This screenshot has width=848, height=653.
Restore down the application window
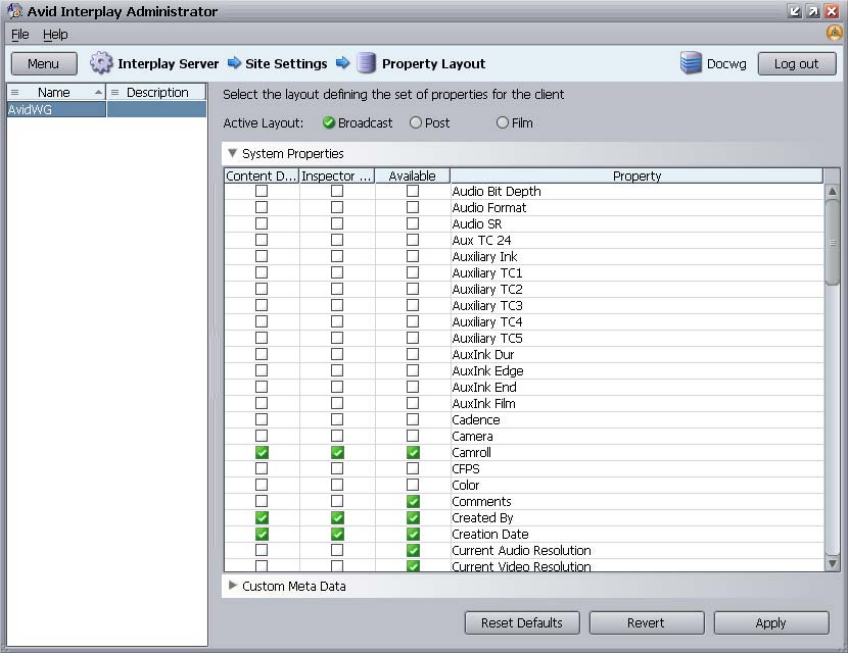pyautogui.click(x=794, y=11)
